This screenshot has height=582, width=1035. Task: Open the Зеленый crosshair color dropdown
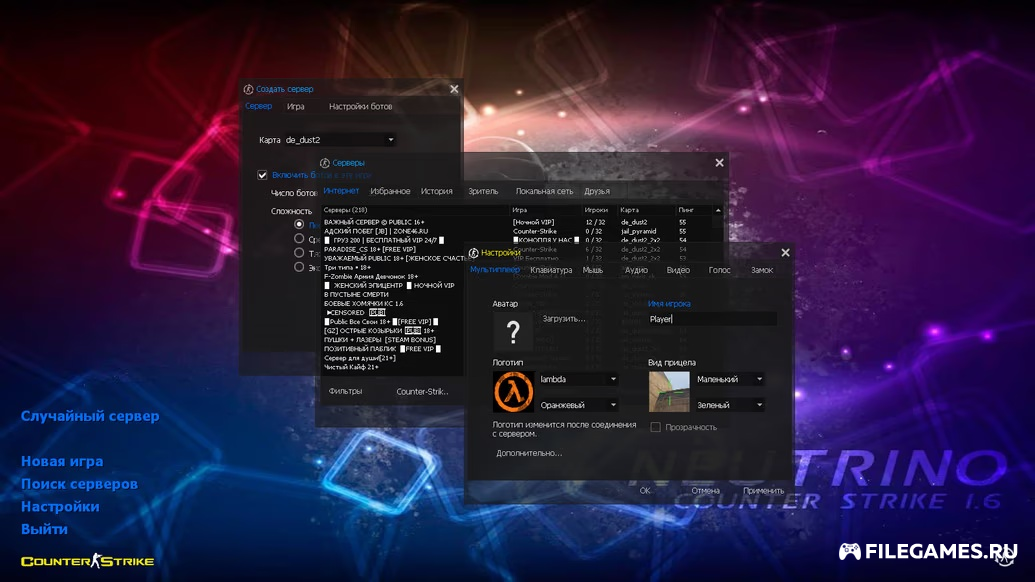pos(729,404)
